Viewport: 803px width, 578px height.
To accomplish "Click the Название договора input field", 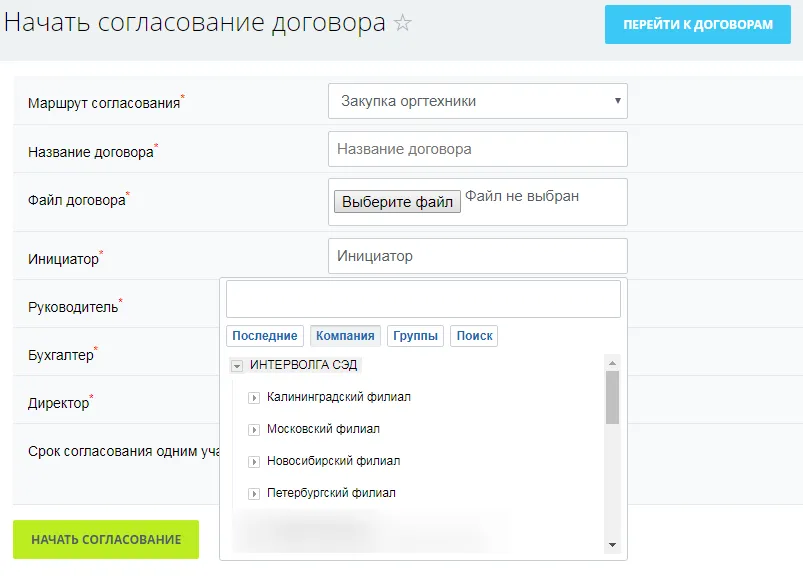I will coord(478,148).
